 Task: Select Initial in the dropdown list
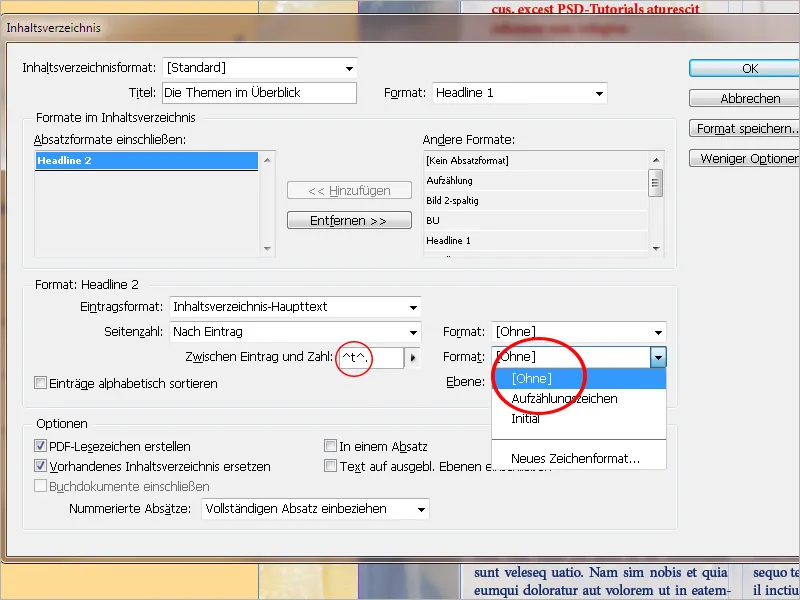pos(579,418)
